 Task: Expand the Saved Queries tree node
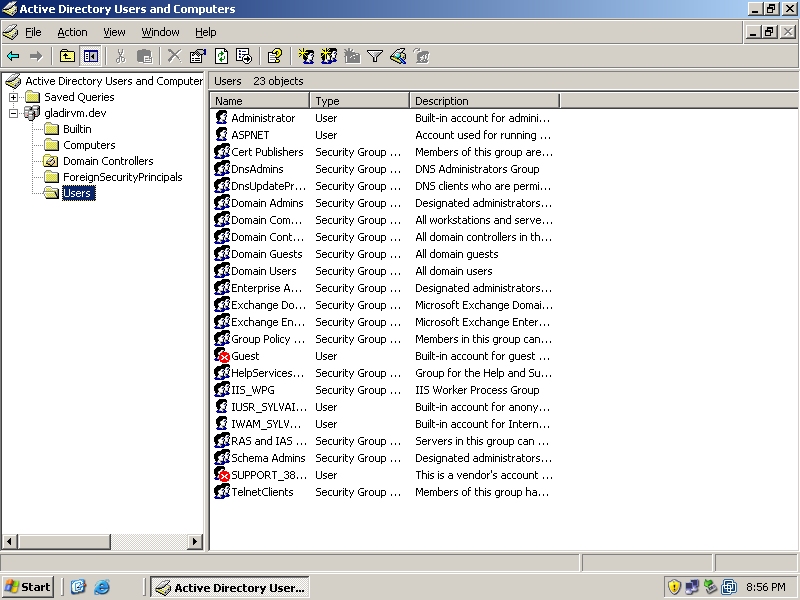pyautogui.click(x=14, y=97)
